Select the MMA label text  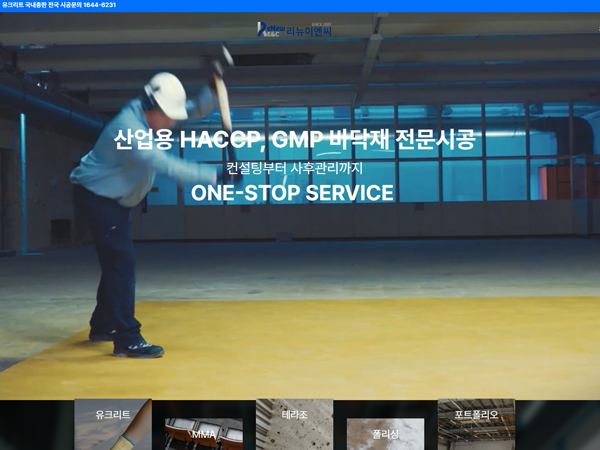[204, 435]
